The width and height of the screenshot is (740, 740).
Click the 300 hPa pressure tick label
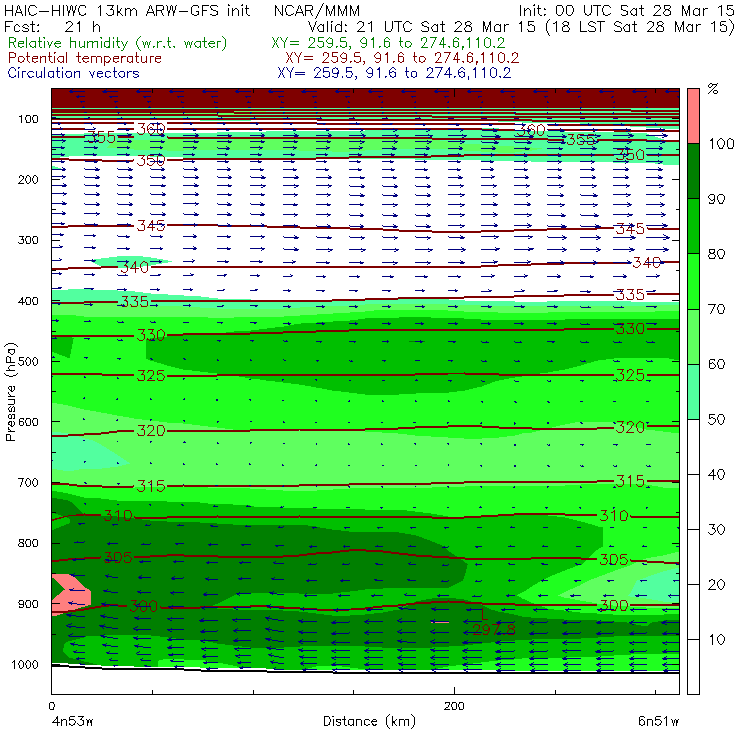point(28,240)
